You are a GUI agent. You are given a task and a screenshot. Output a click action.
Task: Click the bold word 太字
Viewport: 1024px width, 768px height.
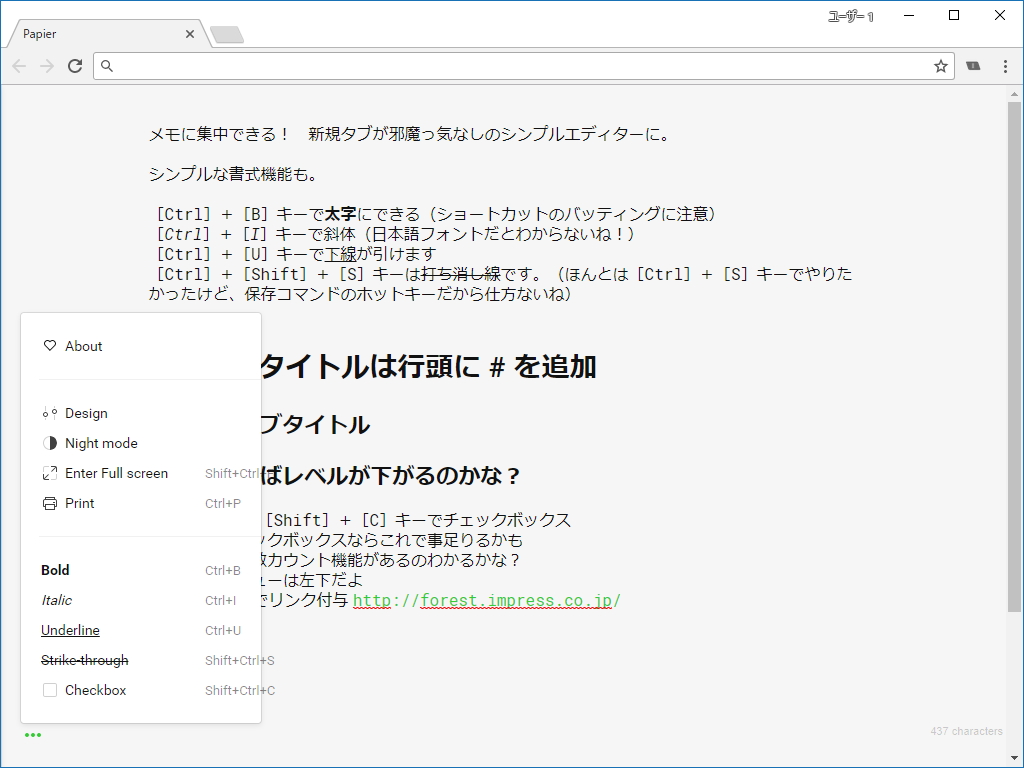[340, 214]
